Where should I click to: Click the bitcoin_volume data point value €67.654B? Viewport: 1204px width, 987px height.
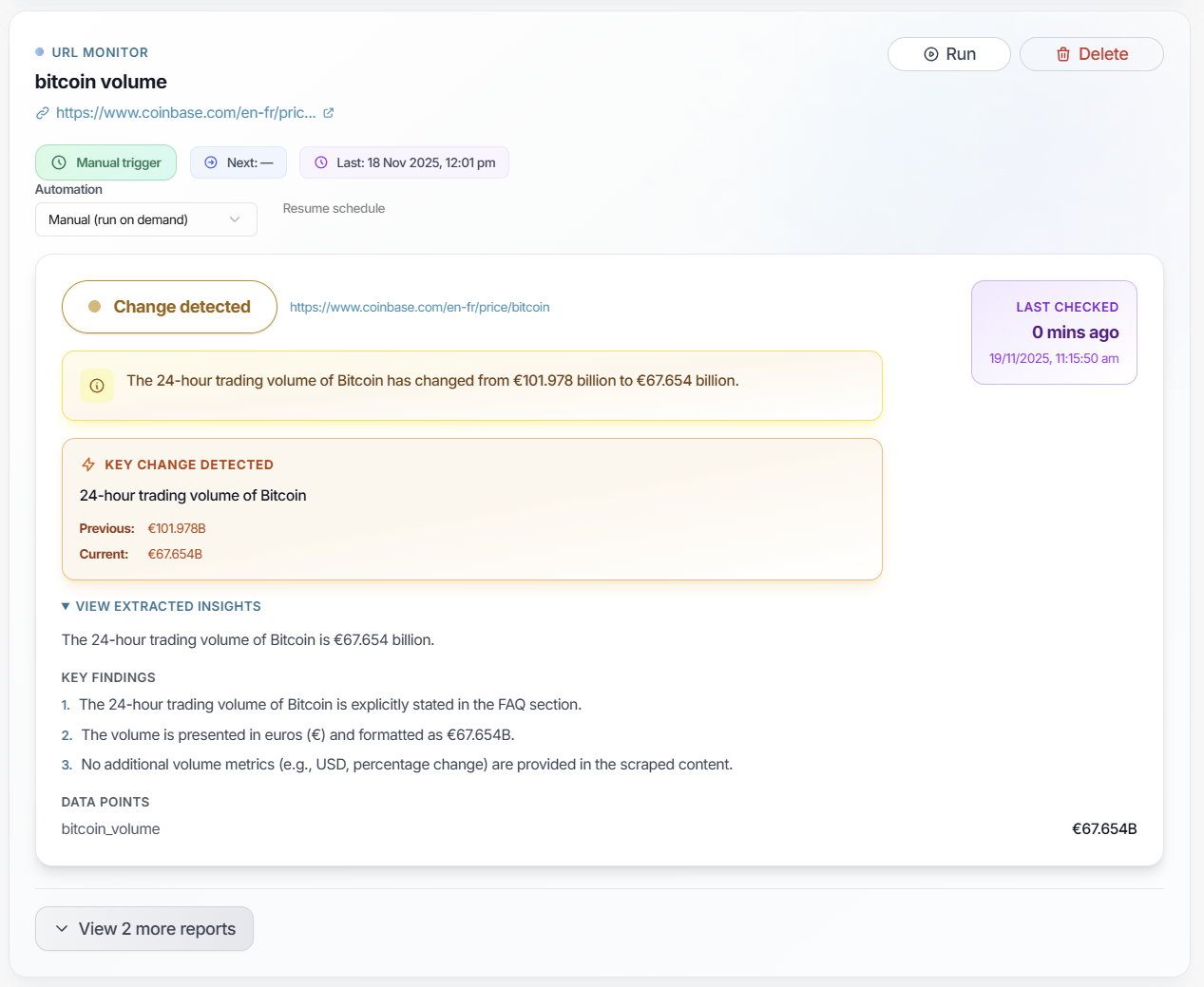click(x=1104, y=828)
